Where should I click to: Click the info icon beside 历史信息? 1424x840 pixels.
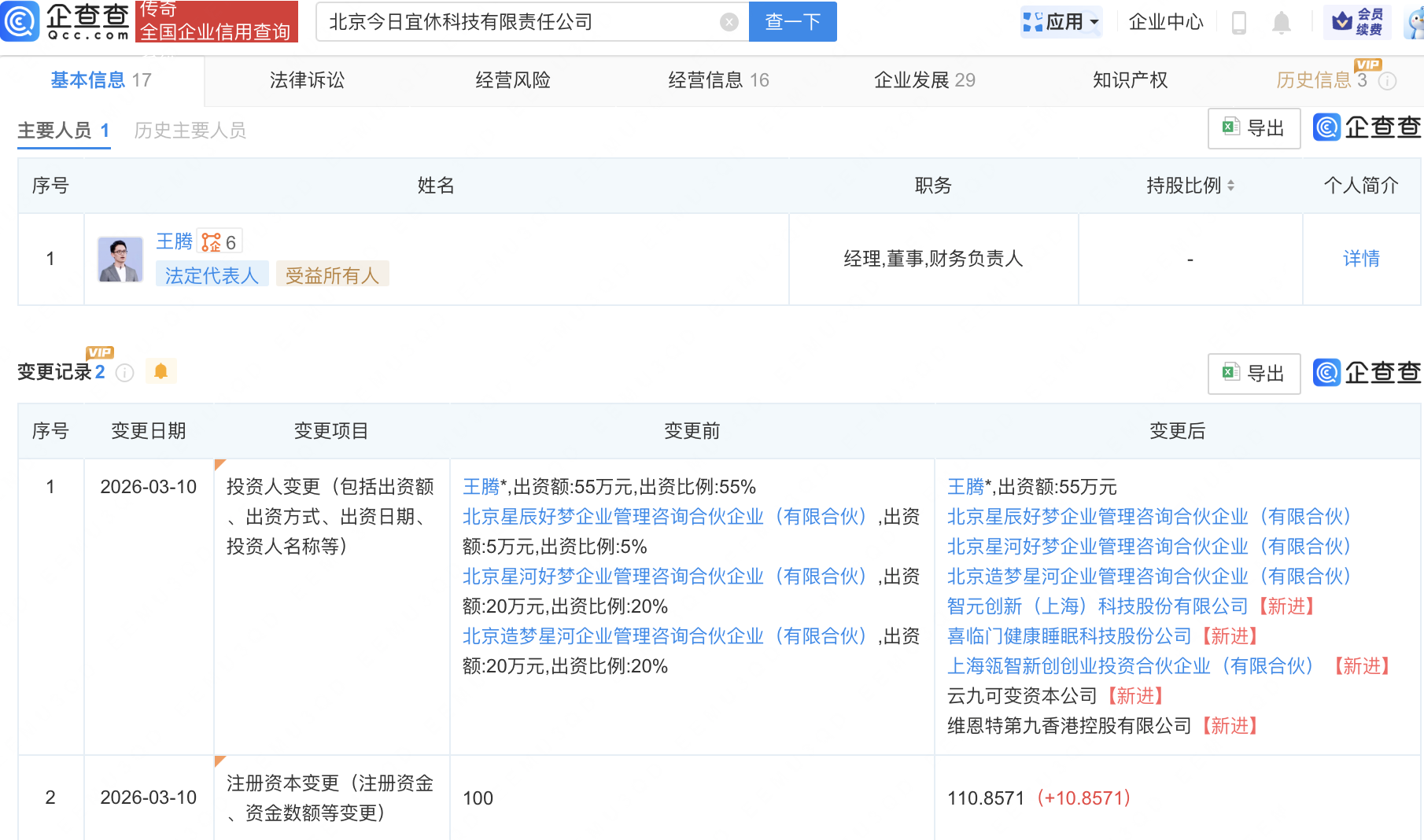(1388, 81)
